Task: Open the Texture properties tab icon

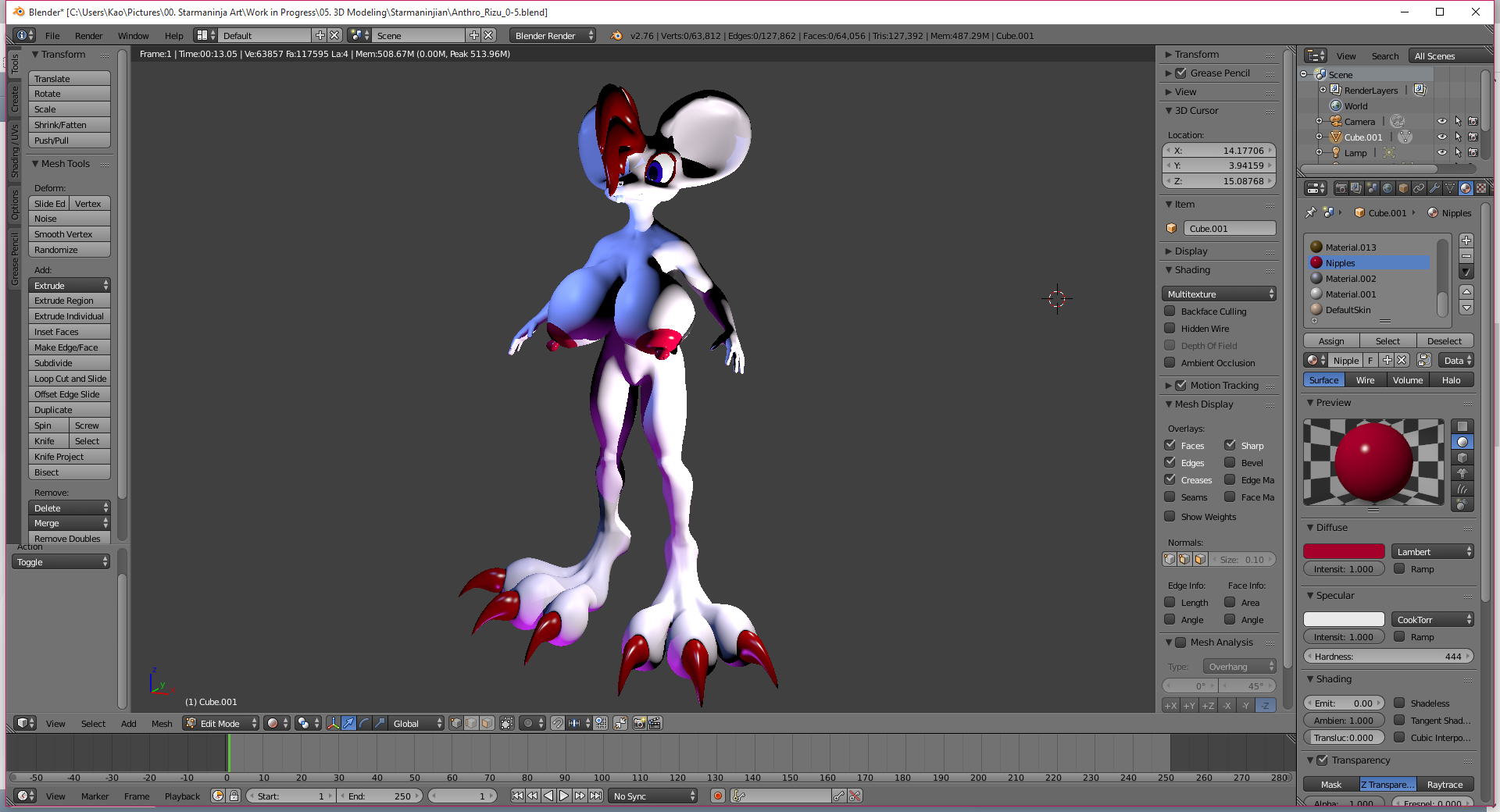Action: tap(1480, 188)
